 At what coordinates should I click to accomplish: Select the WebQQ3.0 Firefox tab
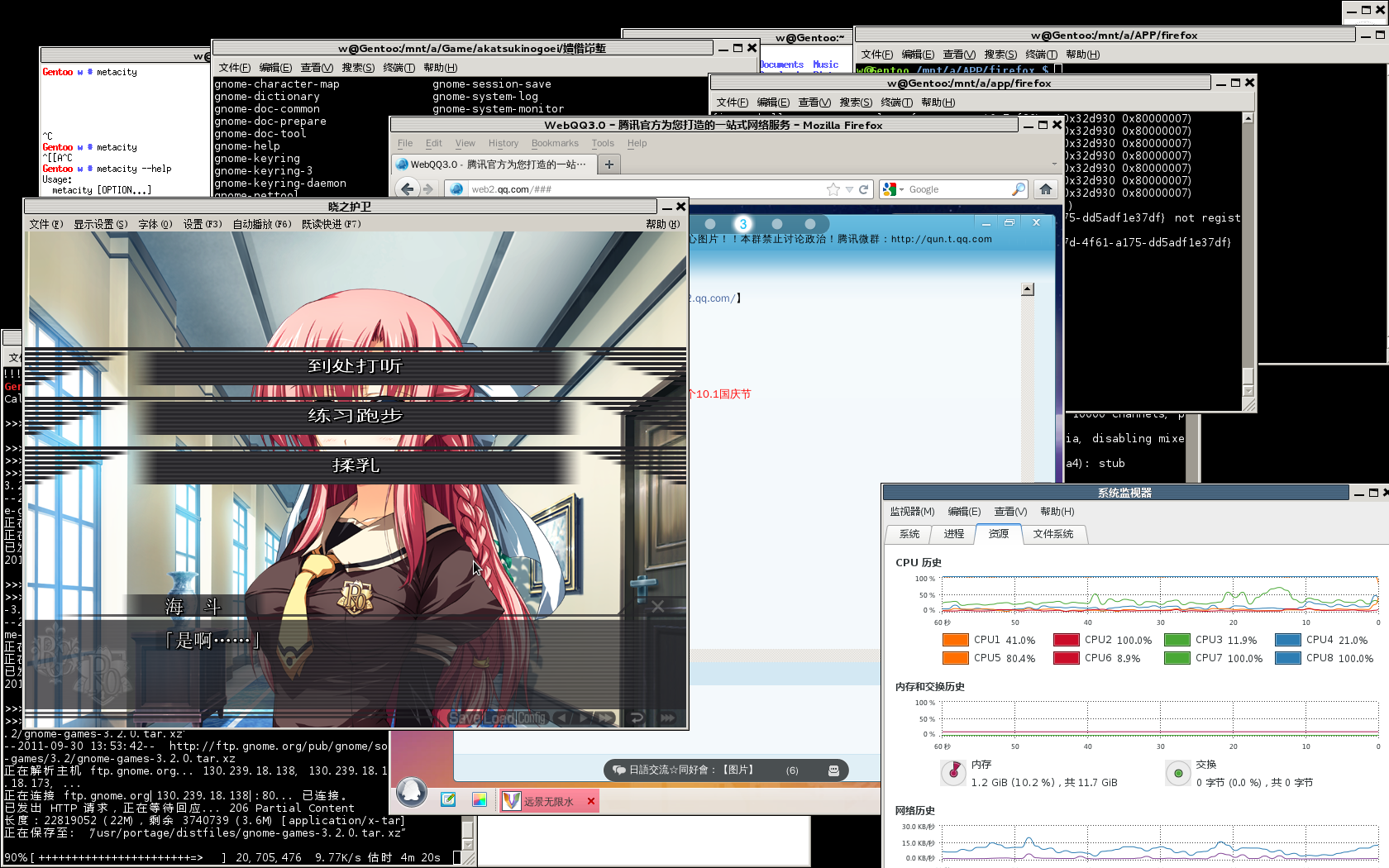pos(493,165)
